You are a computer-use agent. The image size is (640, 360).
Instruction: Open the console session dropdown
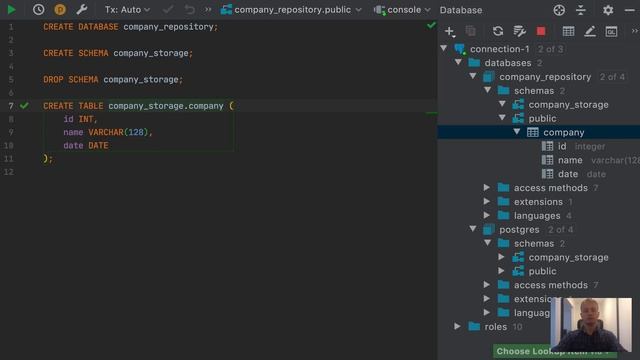pos(402,9)
